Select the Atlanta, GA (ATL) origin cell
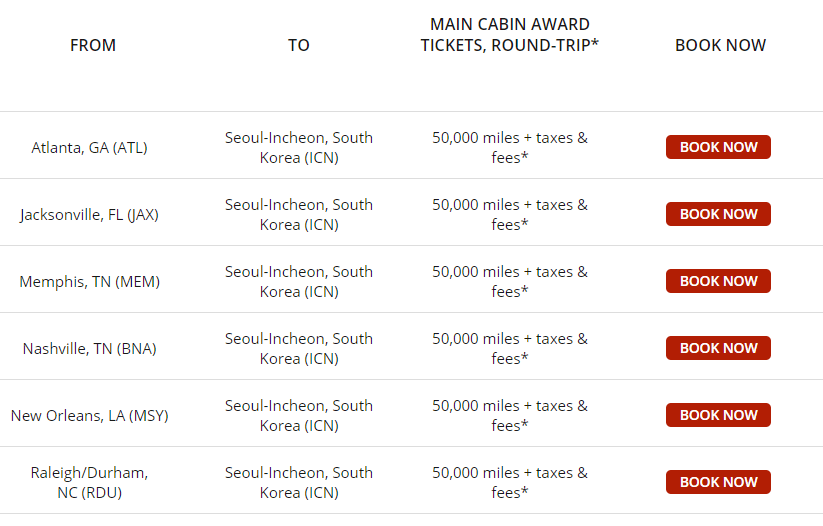Image resolution: width=823 pixels, height=526 pixels. tap(90, 147)
